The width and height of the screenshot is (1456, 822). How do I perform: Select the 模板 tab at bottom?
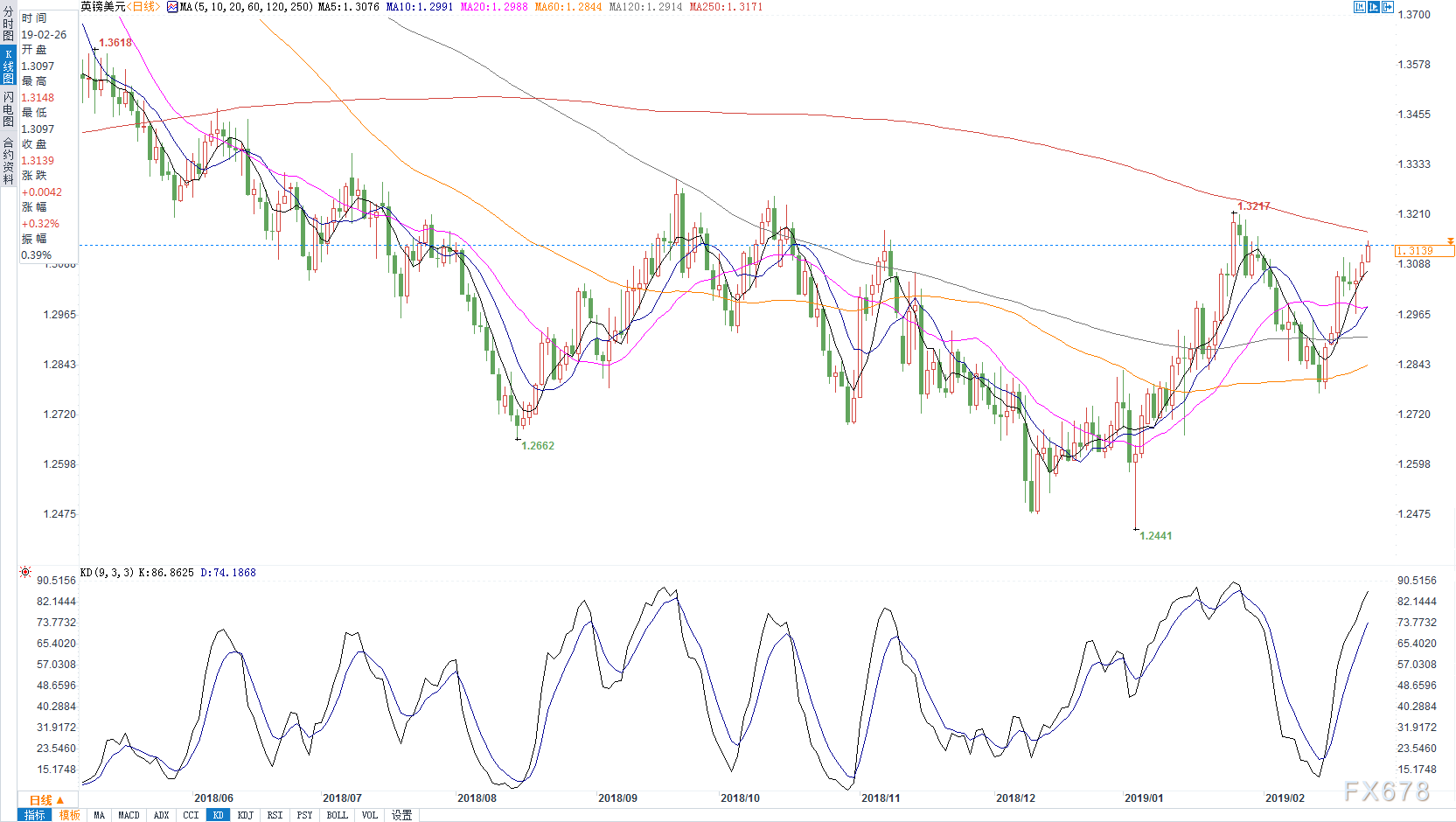click(69, 815)
